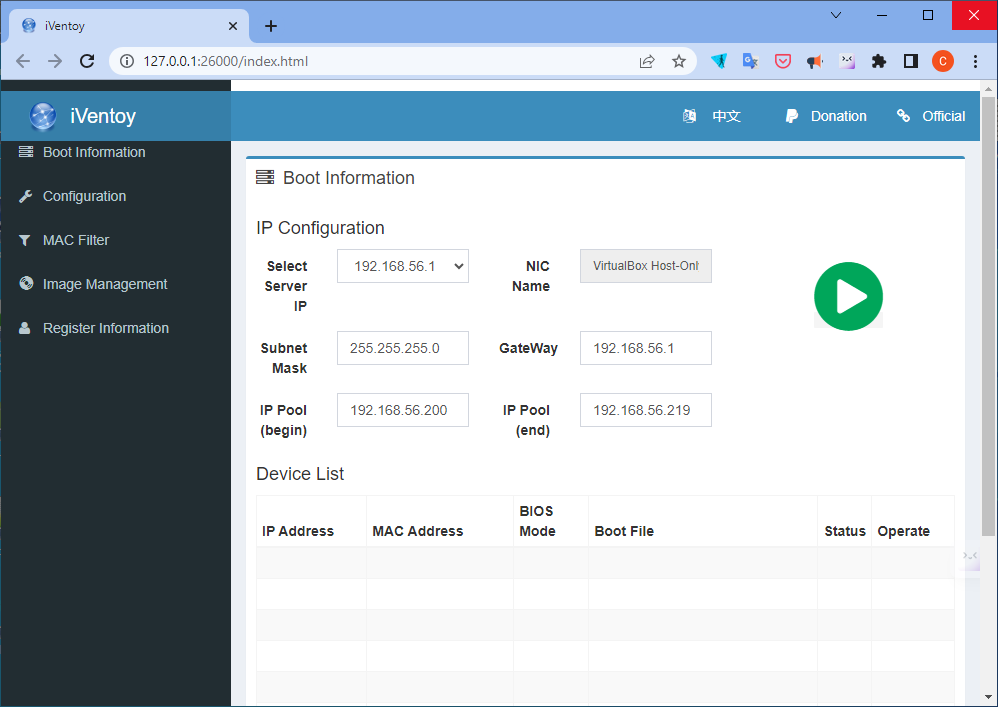
Task: Reload the page with the refresh button
Action: click(x=87, y=61)
